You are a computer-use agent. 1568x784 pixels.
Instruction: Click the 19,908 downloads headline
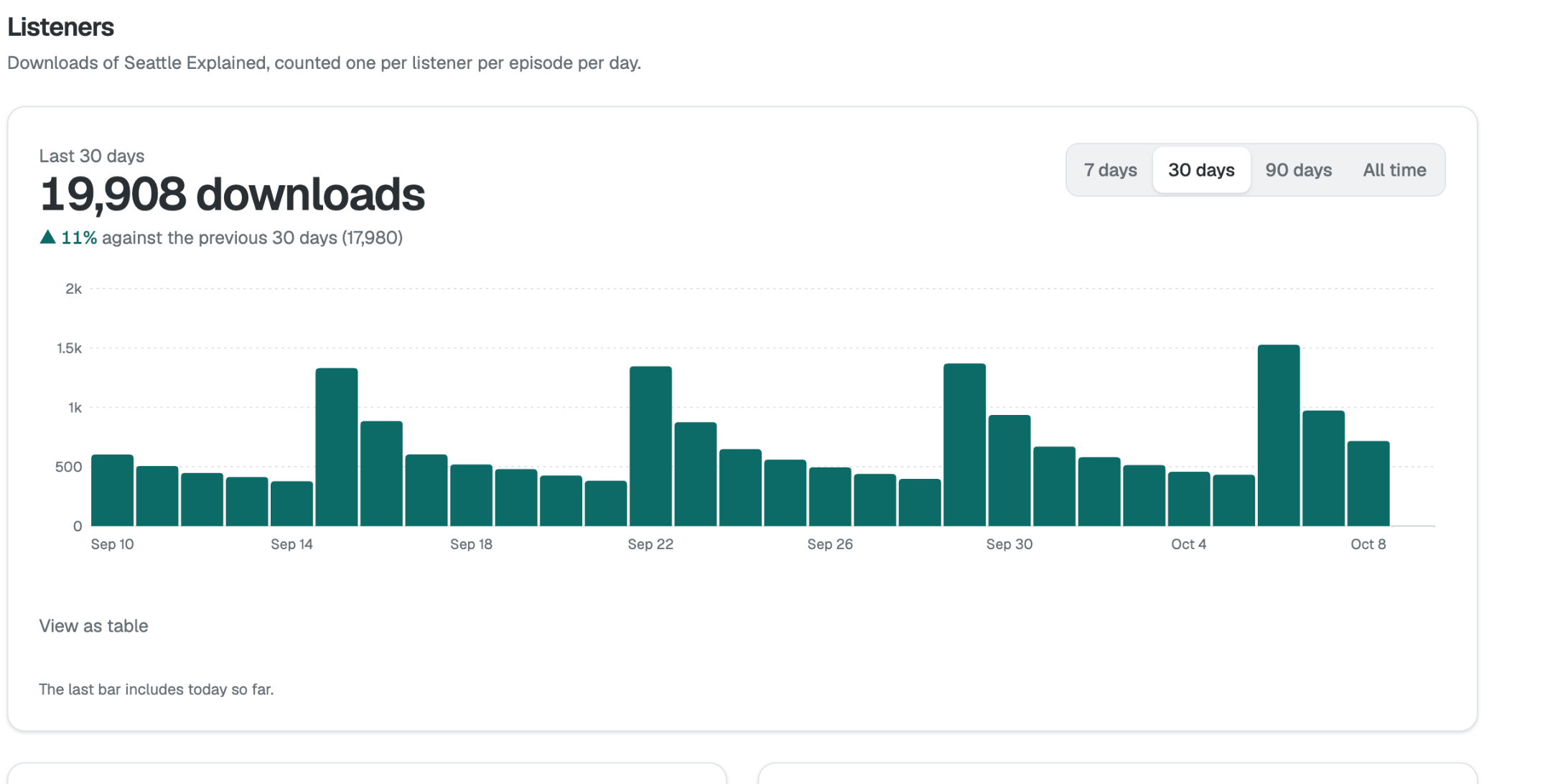[x=232, y=194]
